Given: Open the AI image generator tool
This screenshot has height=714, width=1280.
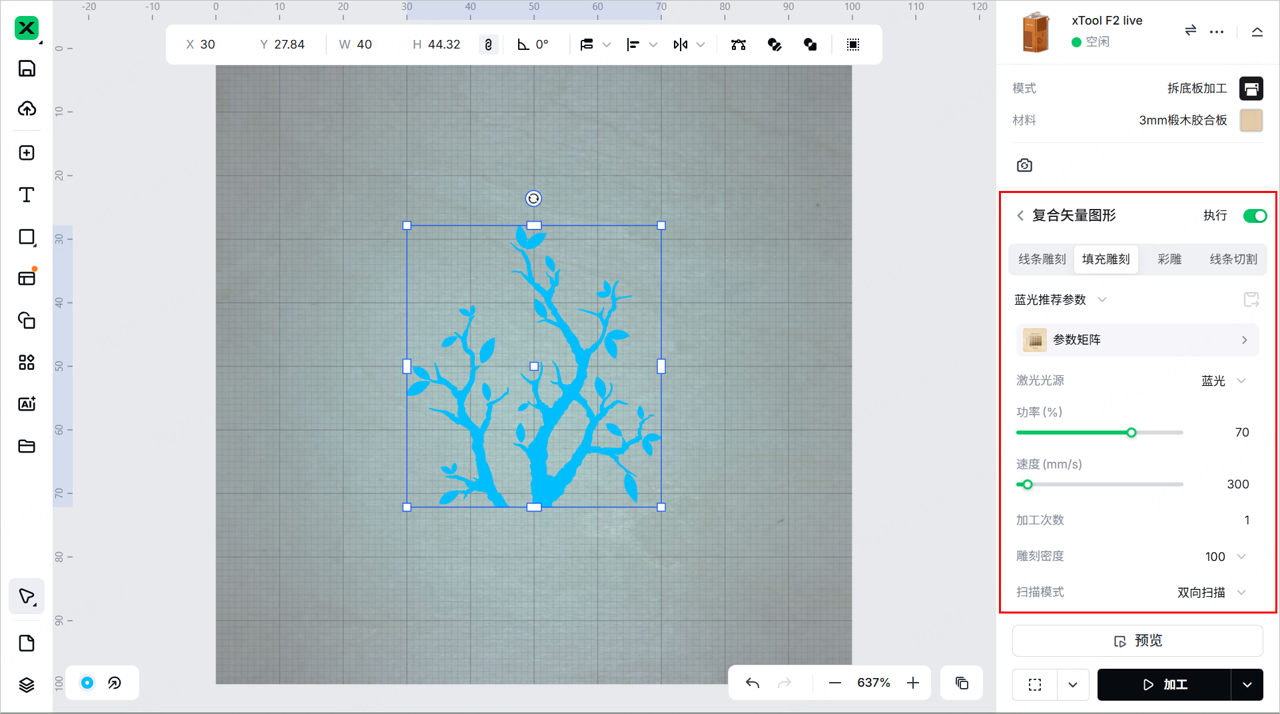Looking at the screenshot, I should [27, 404].
